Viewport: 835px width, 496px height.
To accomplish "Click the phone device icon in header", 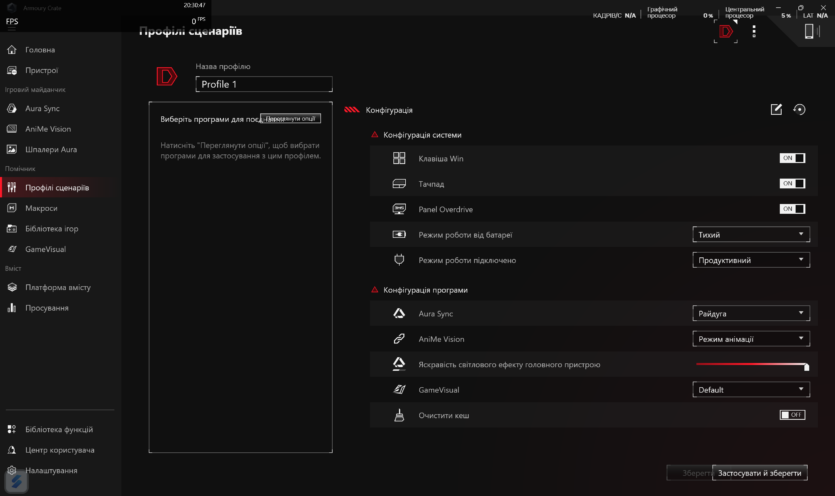I will point(809,31).
